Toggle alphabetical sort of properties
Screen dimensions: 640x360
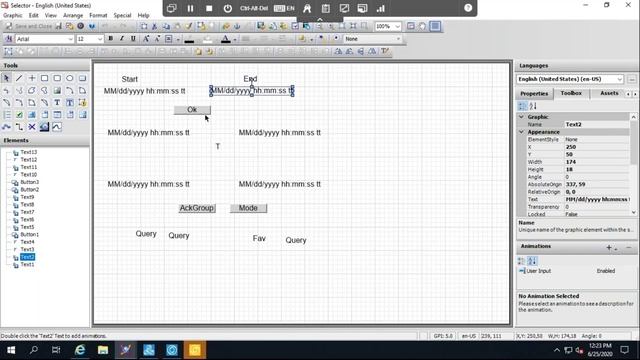[x=533, y=106]
